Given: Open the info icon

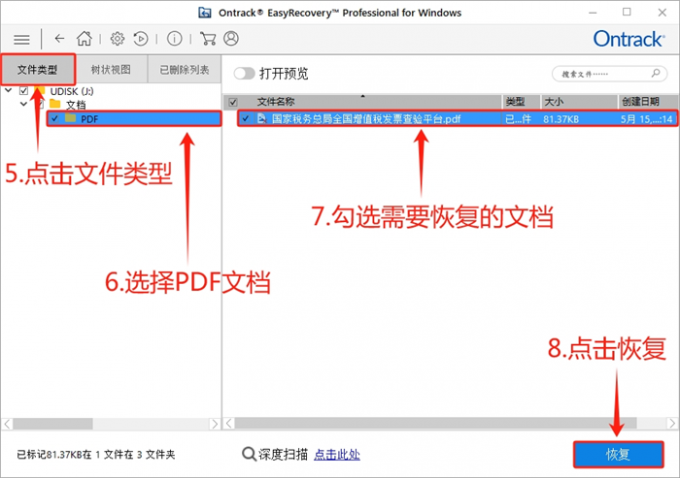Looking at the screenshot, I should [174, 39].
